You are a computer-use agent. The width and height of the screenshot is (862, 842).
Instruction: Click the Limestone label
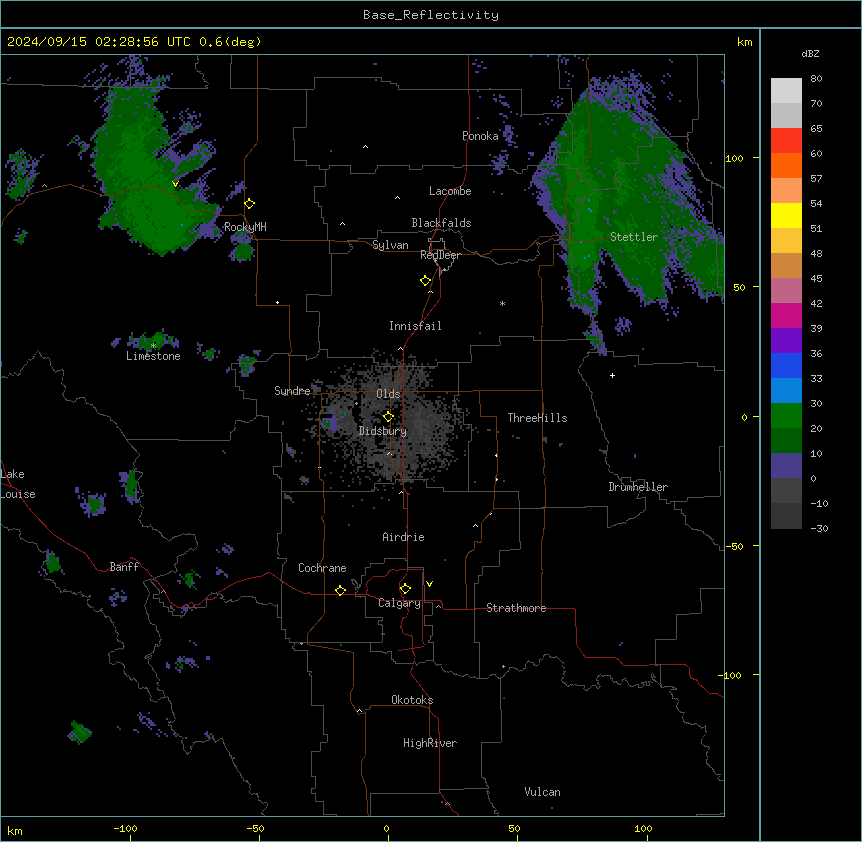(153, 356)
